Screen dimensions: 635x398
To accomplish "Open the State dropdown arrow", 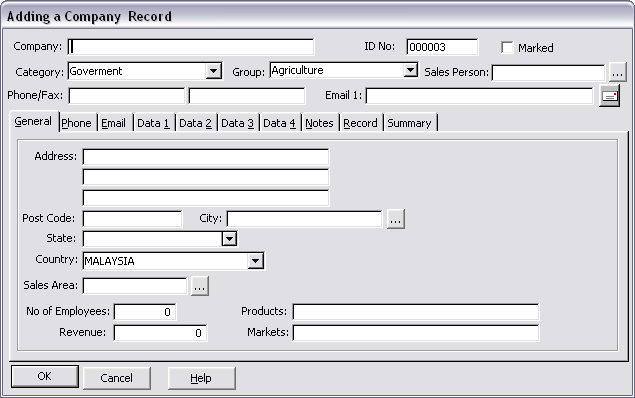I will pyautogui.click(x=229, y=238).
